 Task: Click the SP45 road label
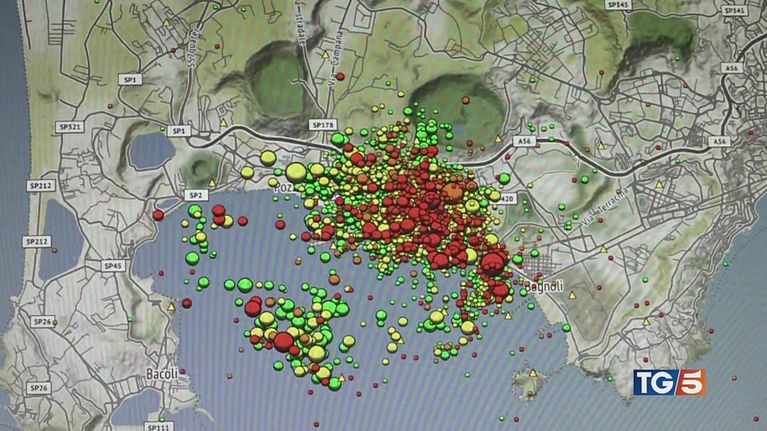pyautogui.click(x=113, y=265)
